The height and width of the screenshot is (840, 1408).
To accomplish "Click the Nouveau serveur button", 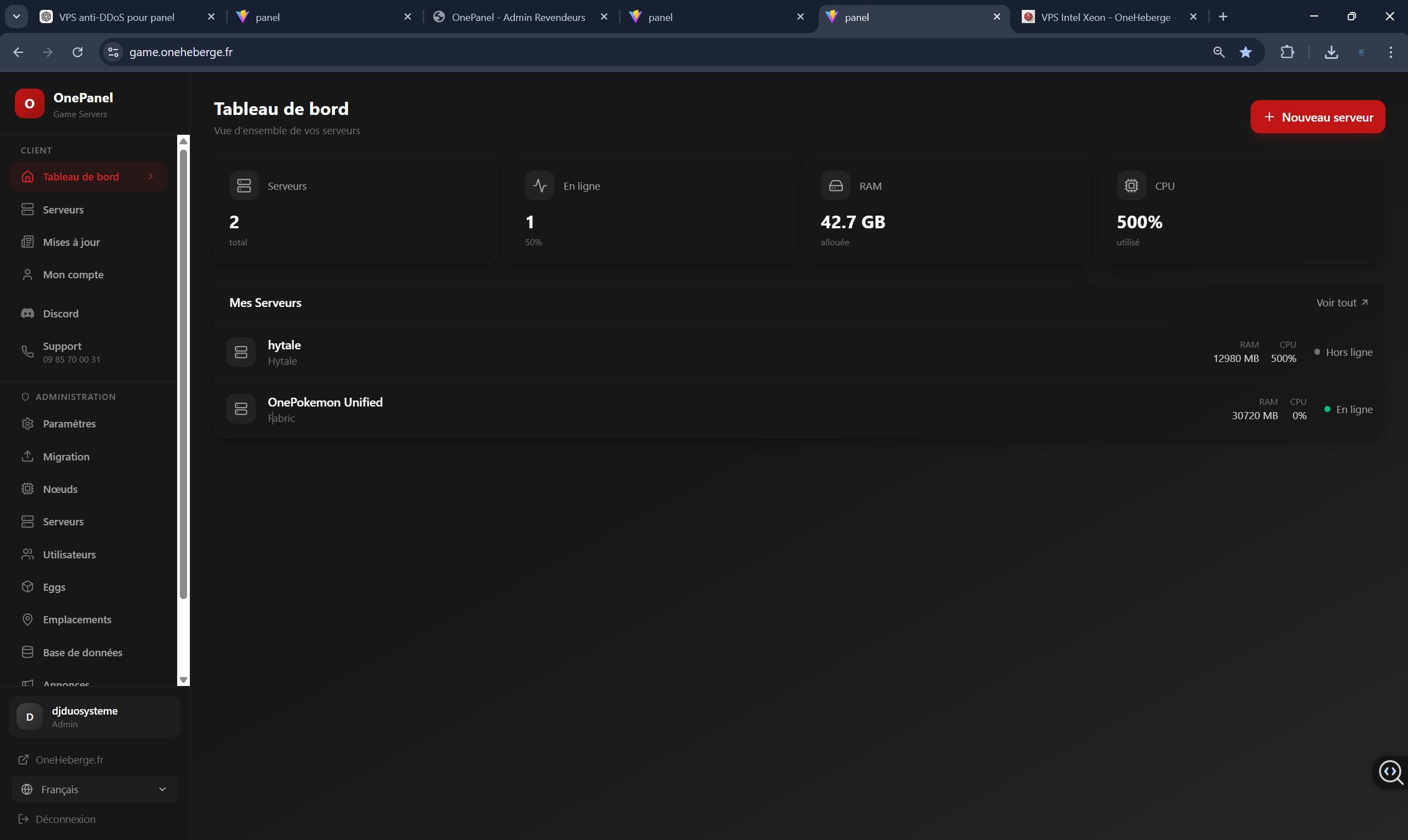I will point(1317,117).
